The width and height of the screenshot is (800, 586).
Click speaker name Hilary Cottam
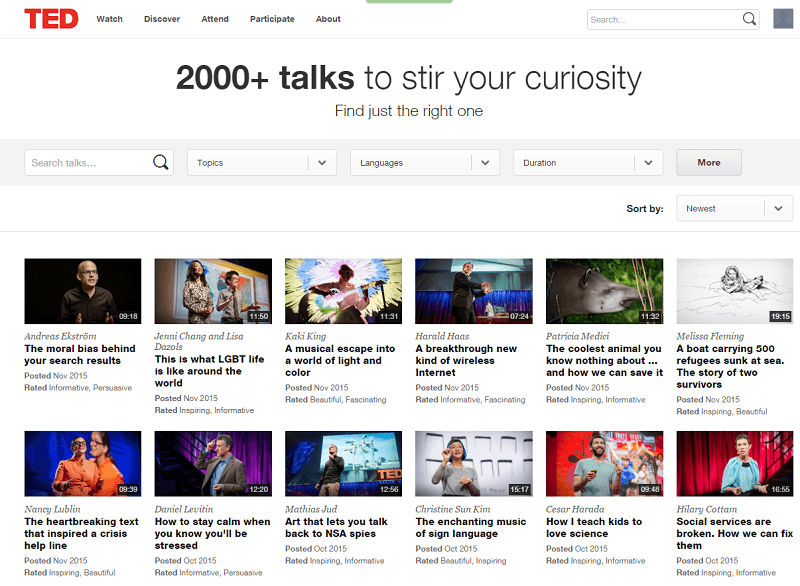click(707, 509)
